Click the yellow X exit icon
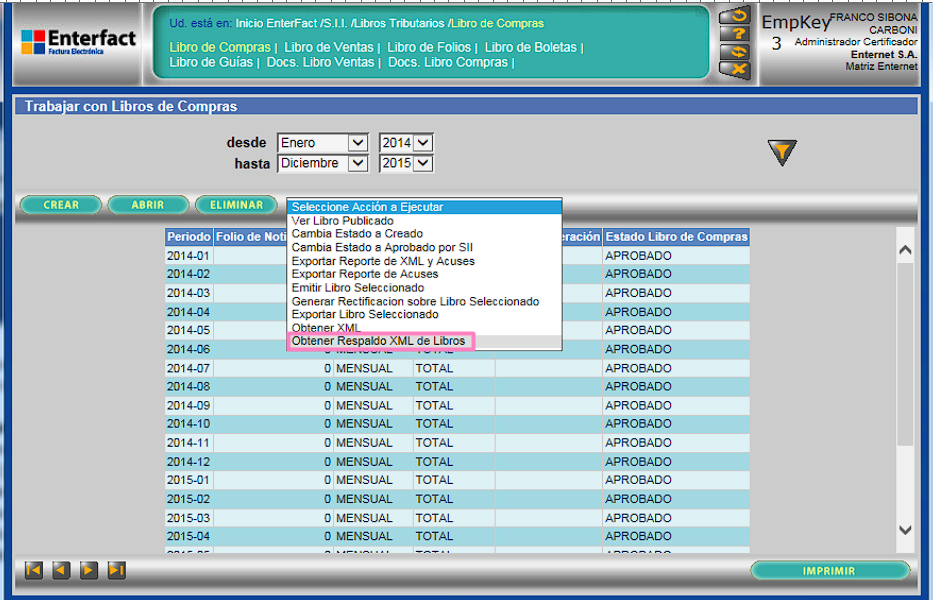Screen dimensions: 933x600 pos(735,69)
